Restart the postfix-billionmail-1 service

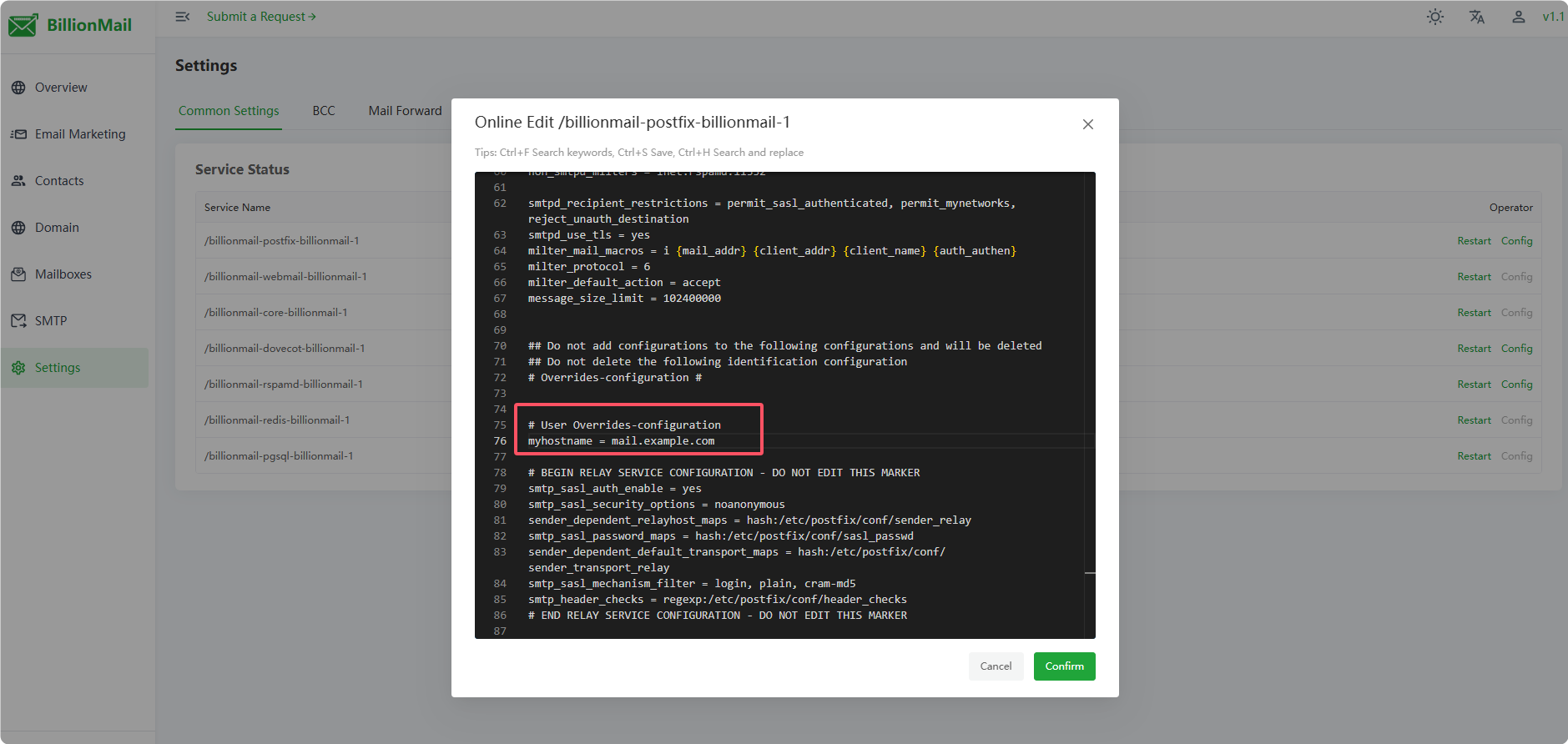click(1474, 241)
